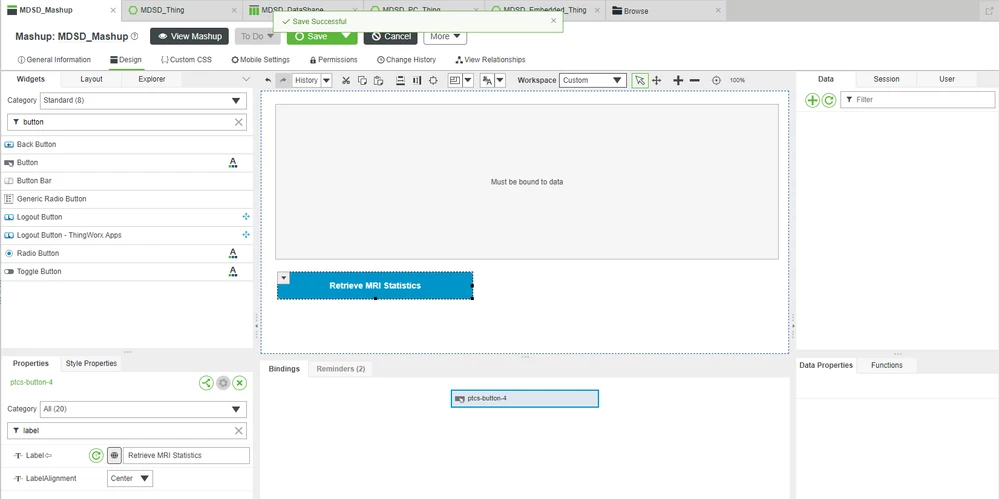The width and height of the screenshot is (999, 499).
Task: Click the gear configure icon in Properties
Action: [x=222, y=383]
